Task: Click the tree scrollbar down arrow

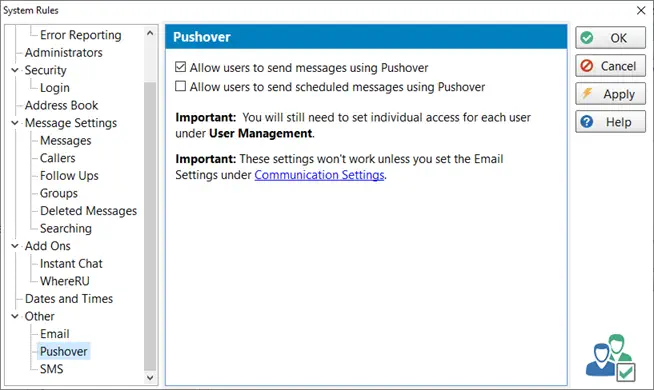Action: point(150,378)
